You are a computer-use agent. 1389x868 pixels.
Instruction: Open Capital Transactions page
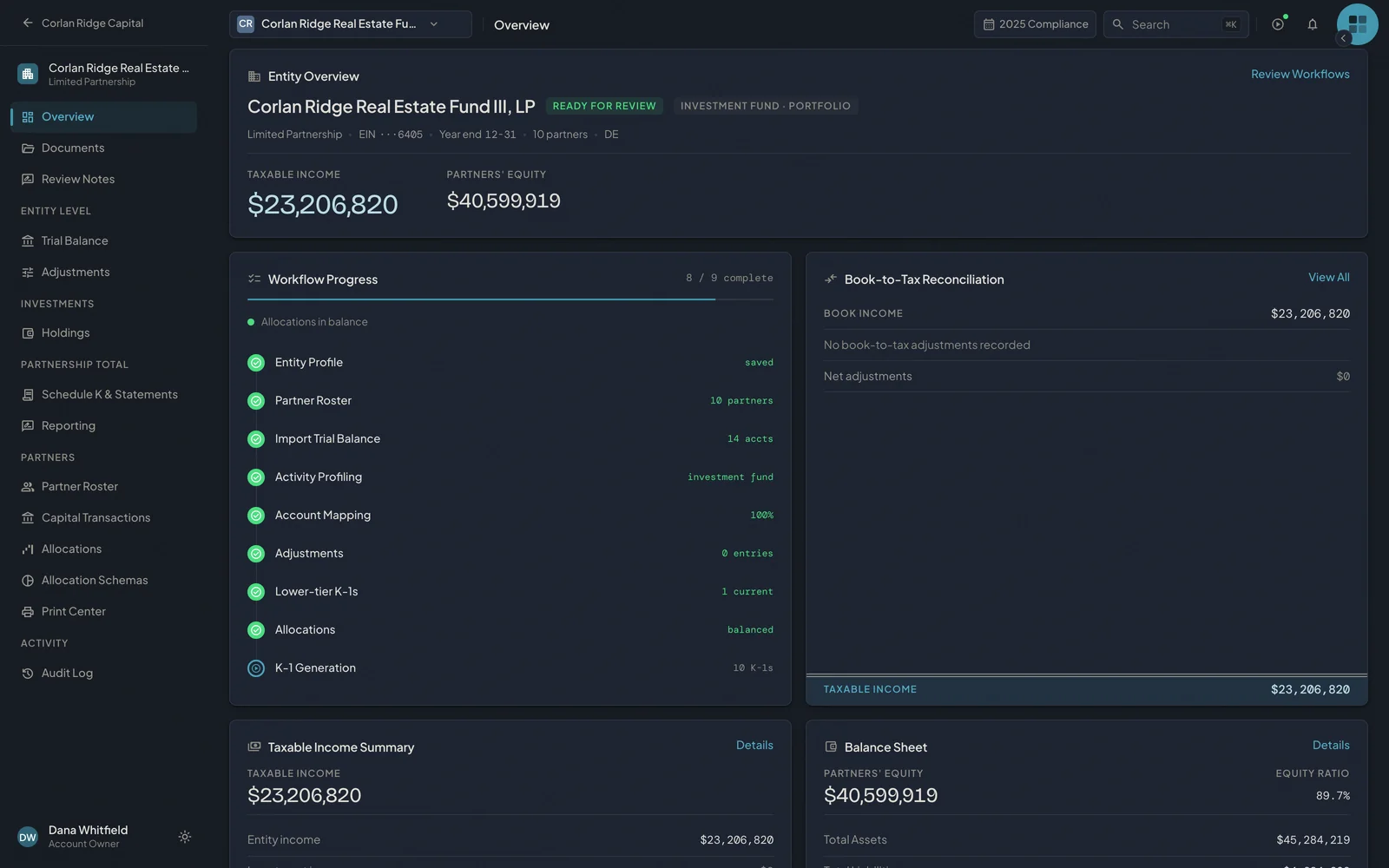click(x=104, y=518)
